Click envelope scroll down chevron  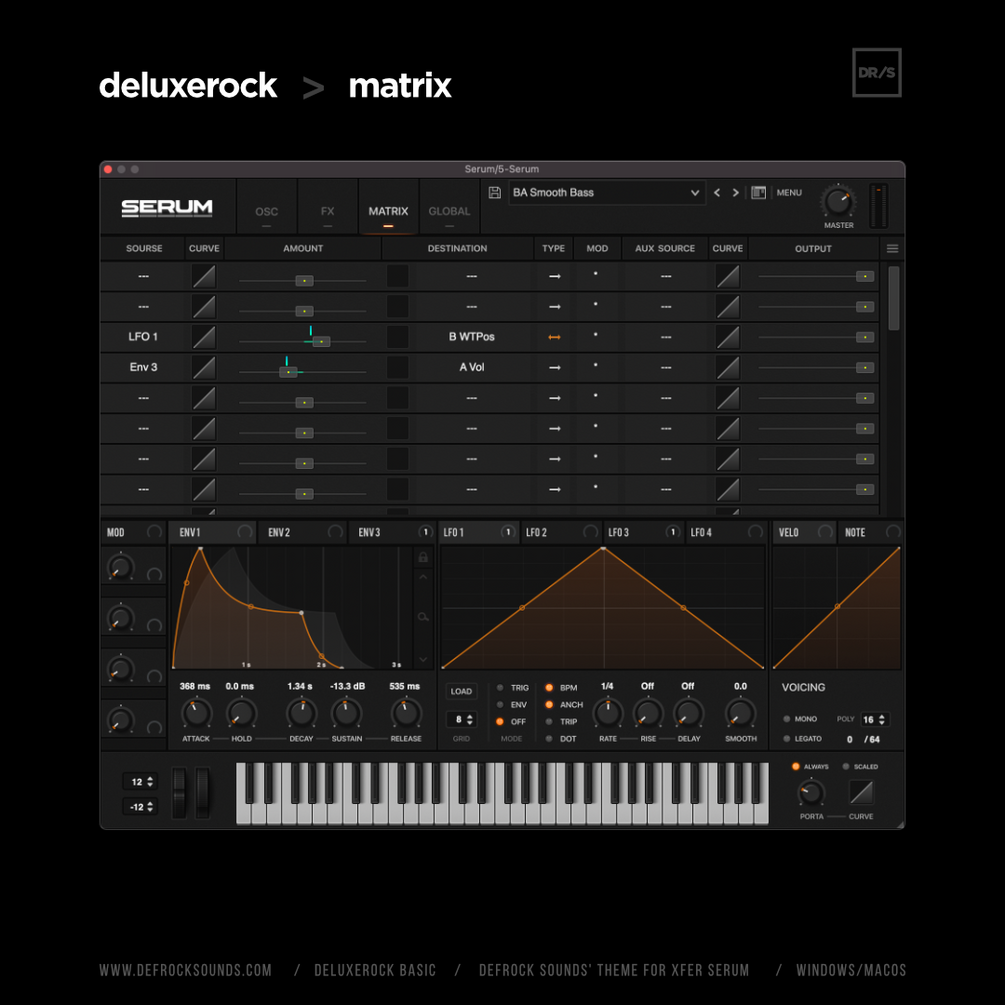(423, 659)
